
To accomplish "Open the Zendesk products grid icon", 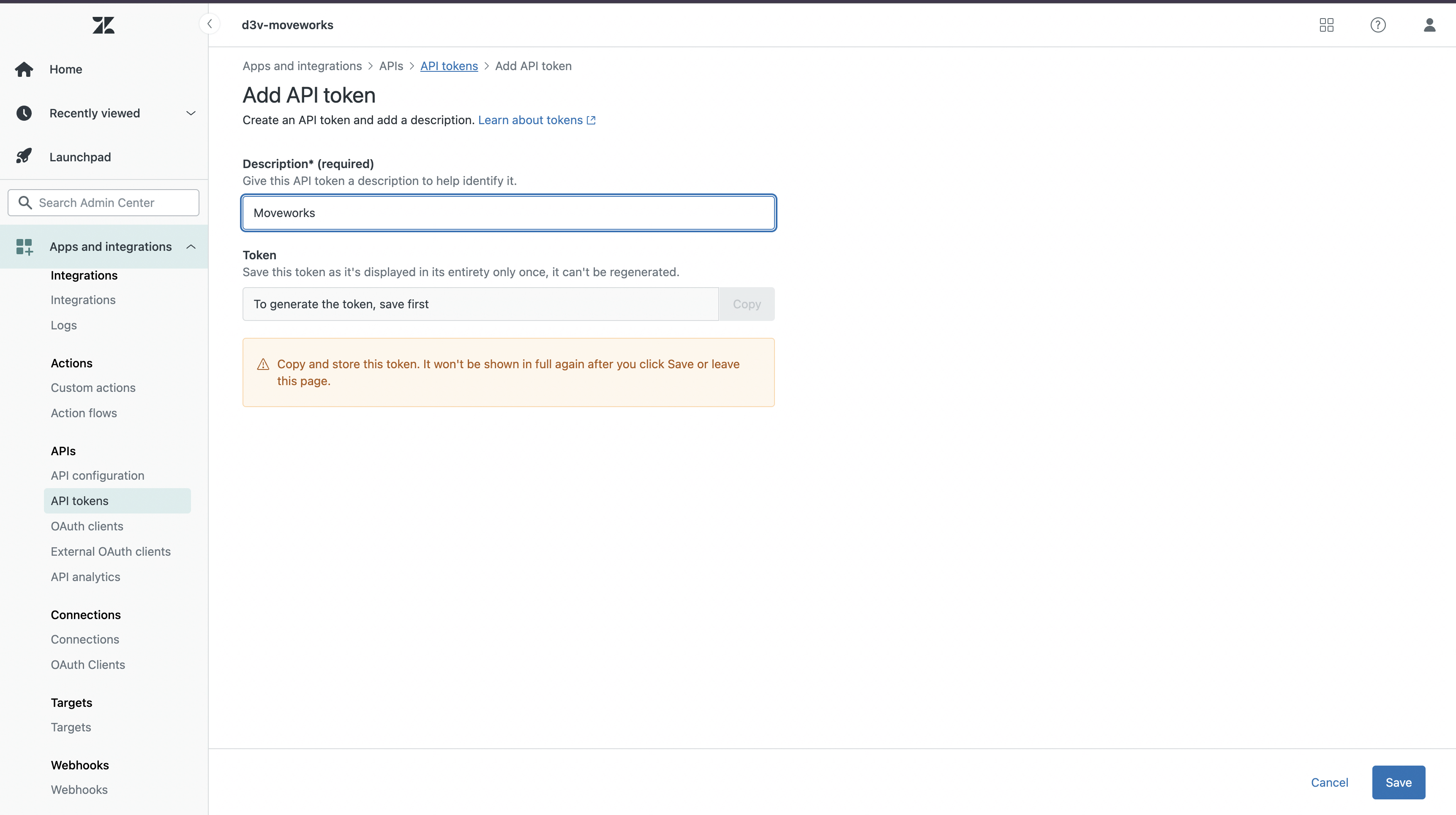I will pos(1326,25).
